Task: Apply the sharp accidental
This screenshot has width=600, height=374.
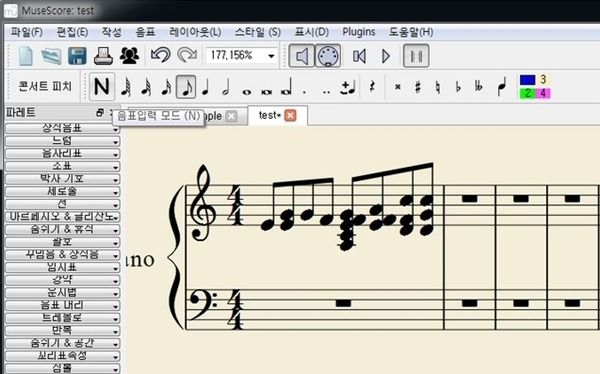Action: pyautogui.click(x=418, y=87)
